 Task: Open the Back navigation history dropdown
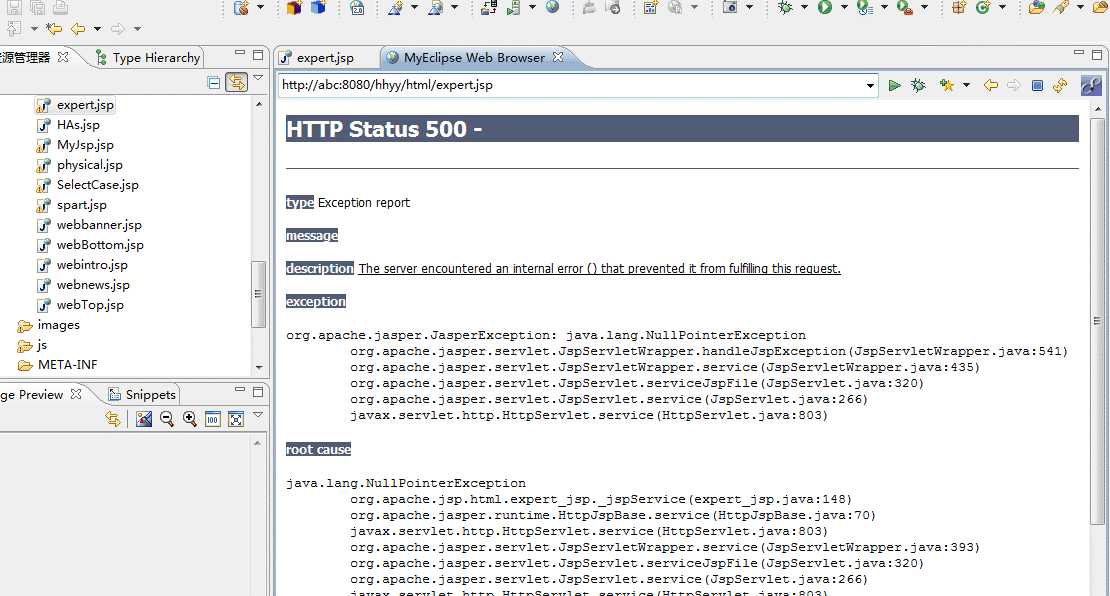coord(97,29)
